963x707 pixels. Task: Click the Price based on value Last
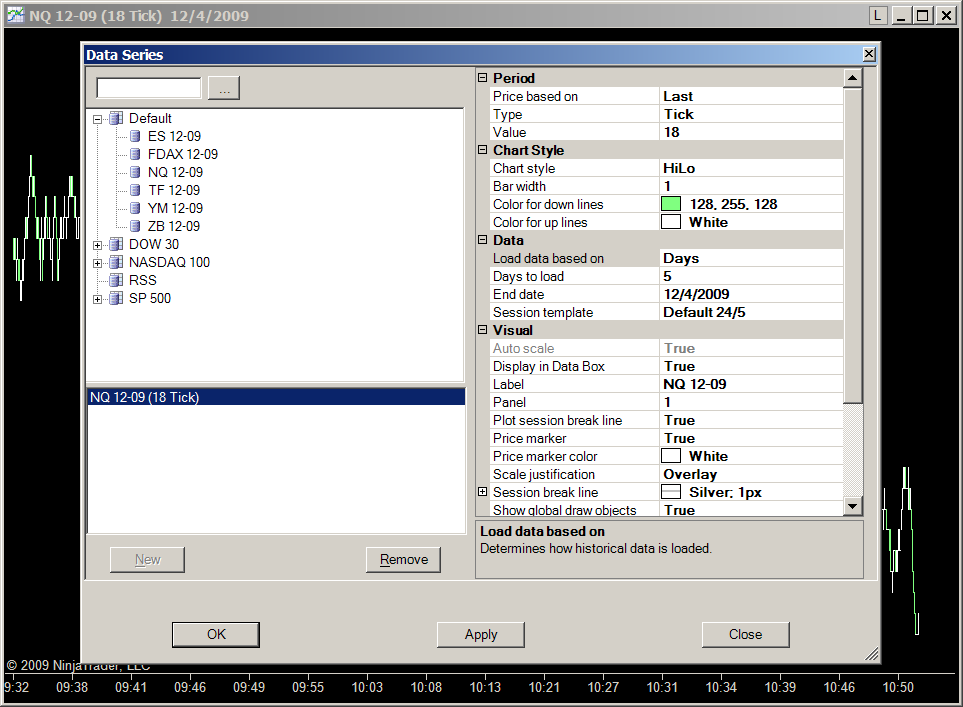click(x=751, y=96)
